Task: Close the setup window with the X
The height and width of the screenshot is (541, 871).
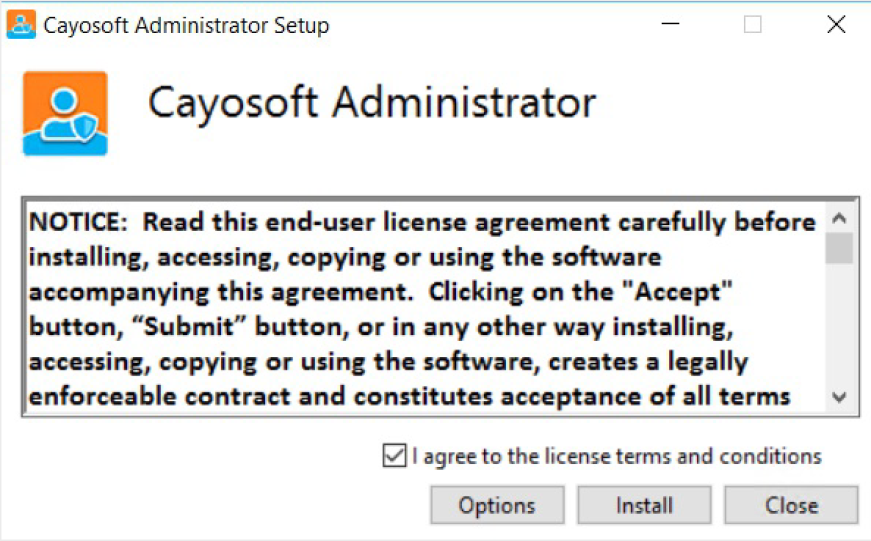Action: (x=836, y=24)
